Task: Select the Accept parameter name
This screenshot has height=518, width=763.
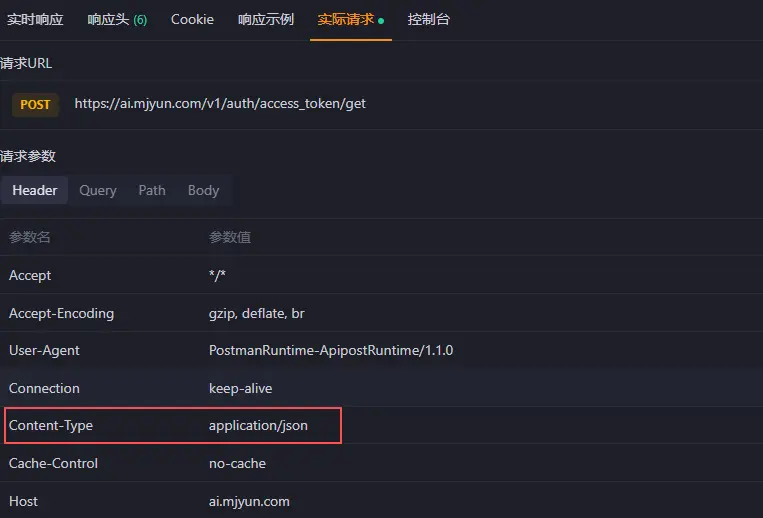Action: click(x=30, y=275)
